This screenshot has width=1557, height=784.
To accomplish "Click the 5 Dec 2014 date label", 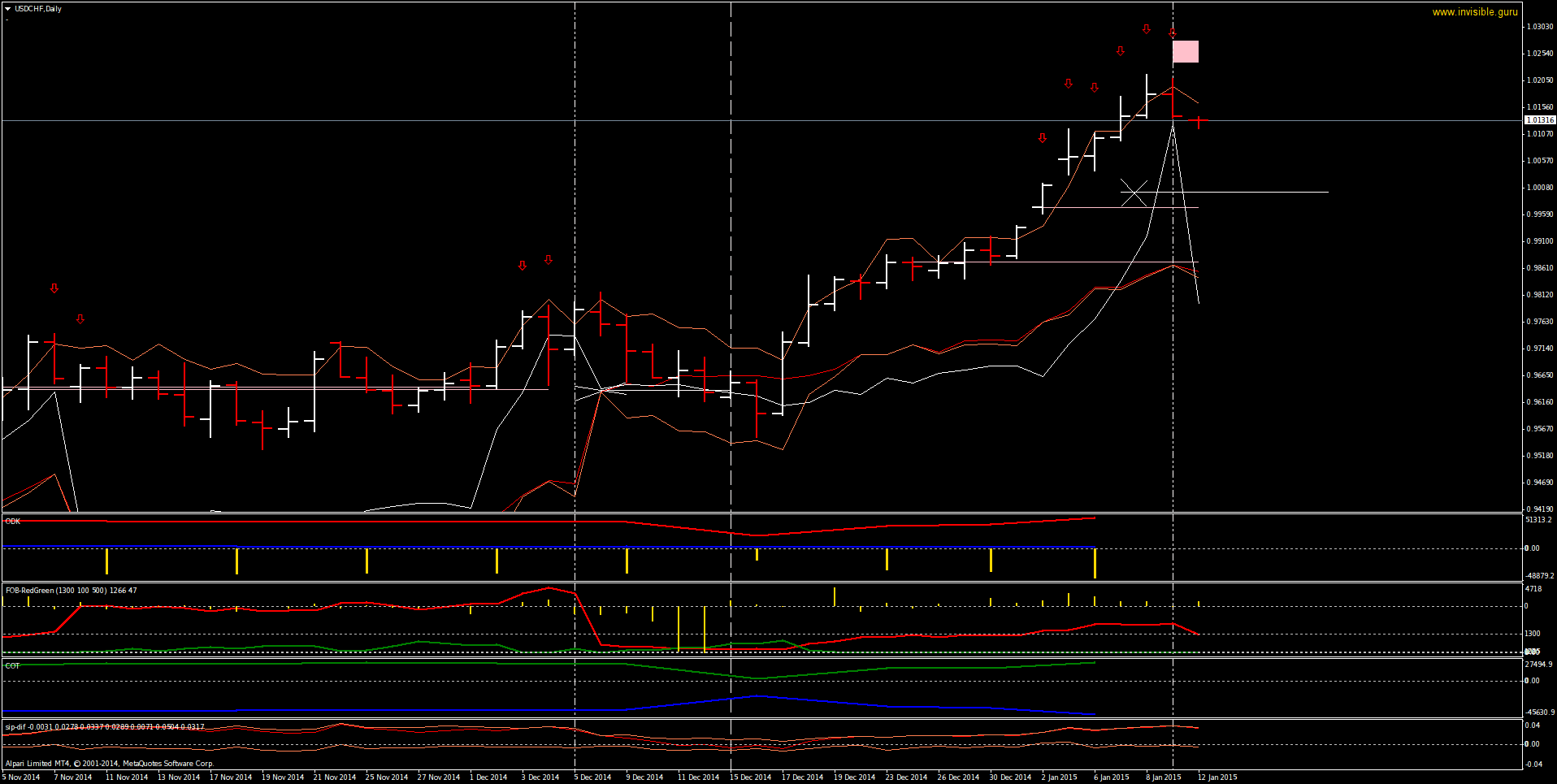I will coord(592,778).
